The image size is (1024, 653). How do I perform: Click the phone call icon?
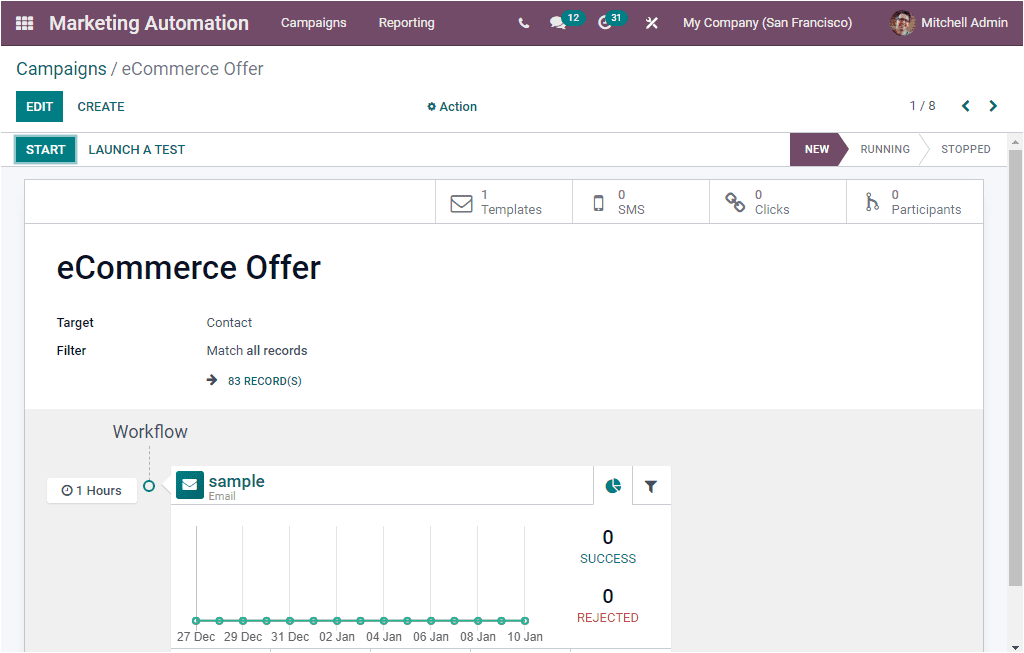click(523, 23)
